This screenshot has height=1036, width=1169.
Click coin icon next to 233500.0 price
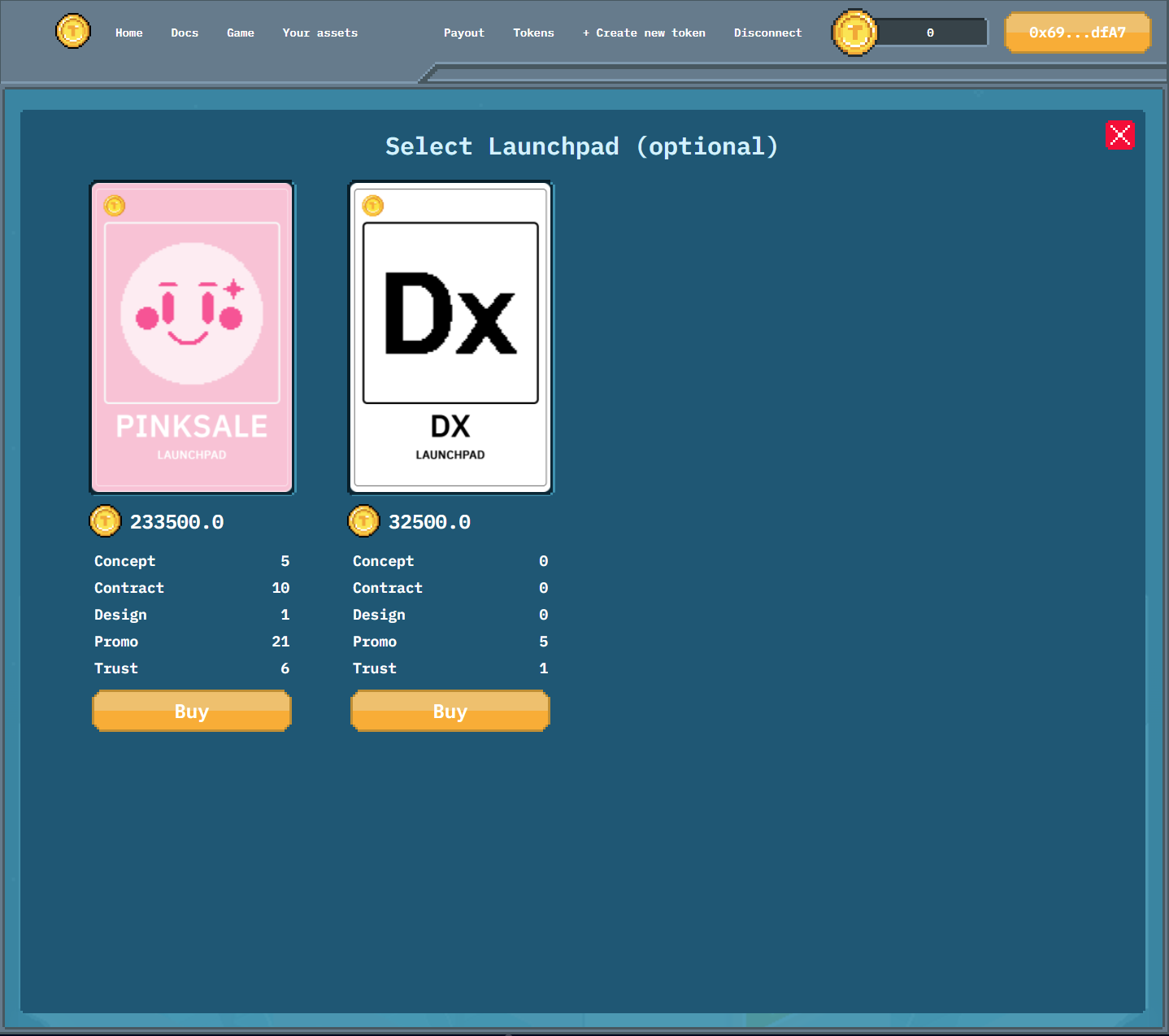point(105,521)
